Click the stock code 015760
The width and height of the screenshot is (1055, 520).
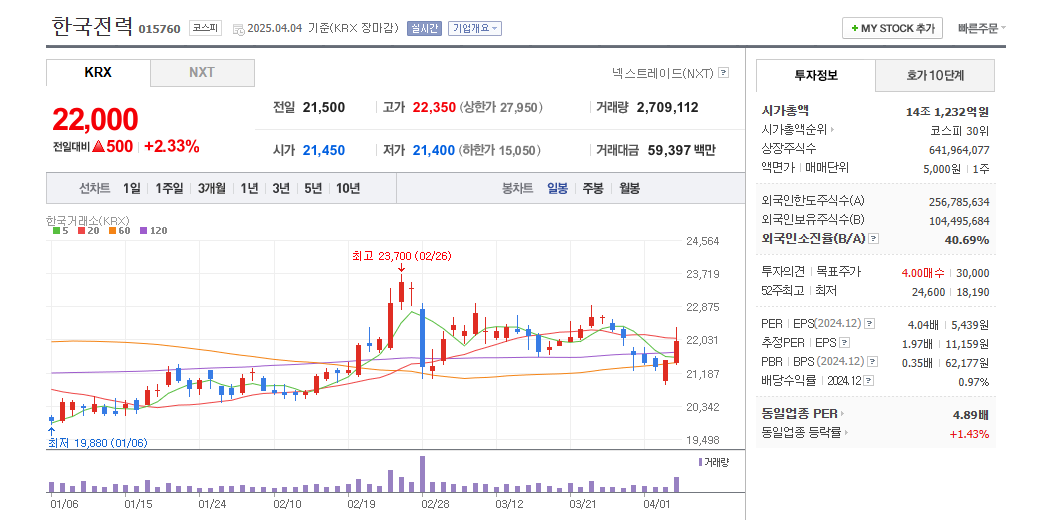tap(159, 29)
